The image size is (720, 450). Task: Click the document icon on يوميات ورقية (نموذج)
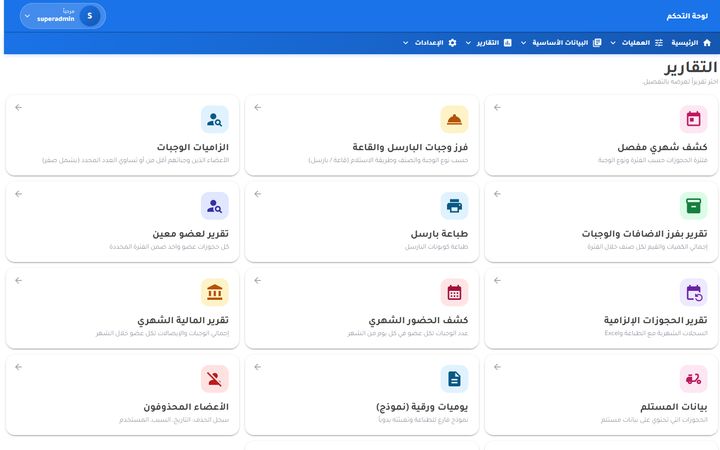pos(454,379)
